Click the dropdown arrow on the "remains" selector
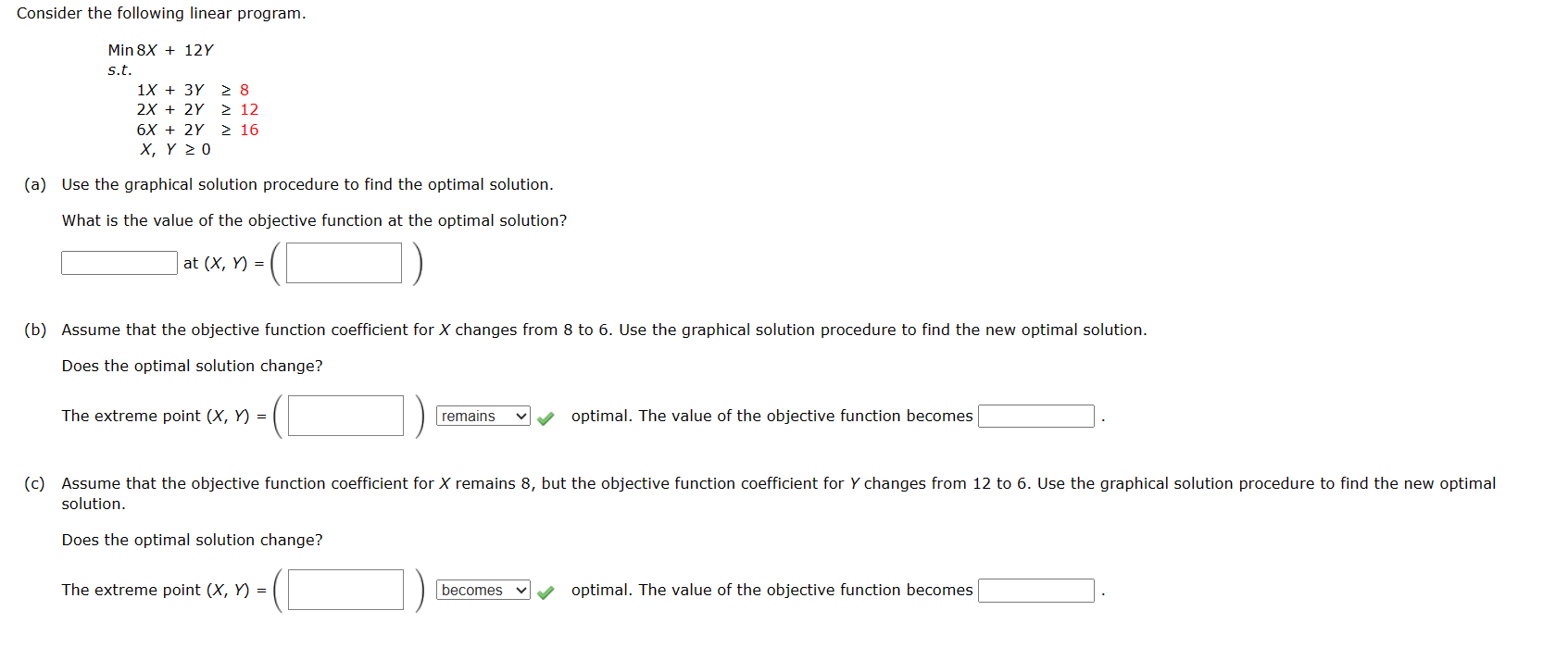Viewport: 1568px width, 648px height. click(519, 417)
